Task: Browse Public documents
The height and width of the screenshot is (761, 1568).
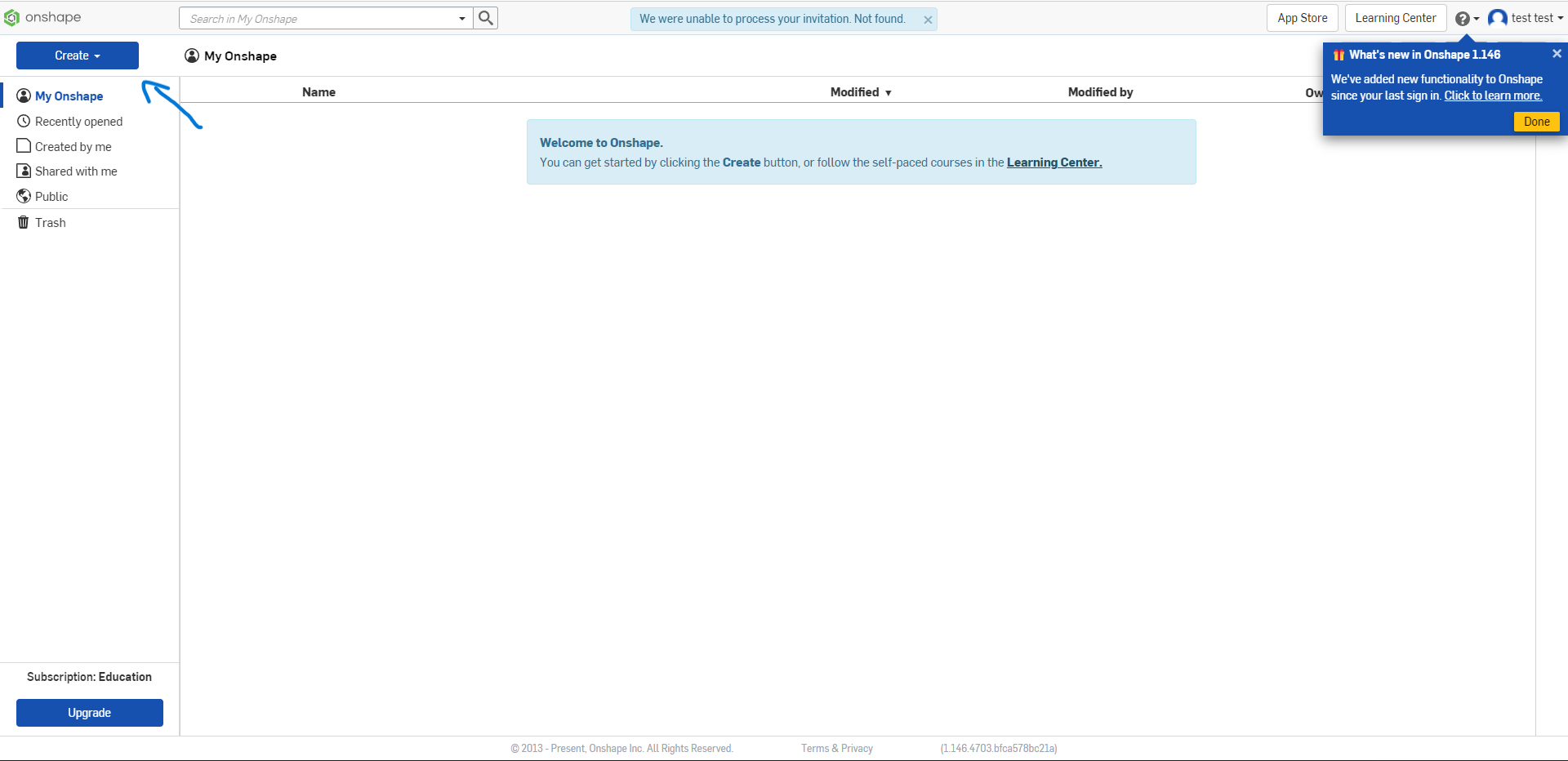Action: pyautogui.click(x=51, y=196)
